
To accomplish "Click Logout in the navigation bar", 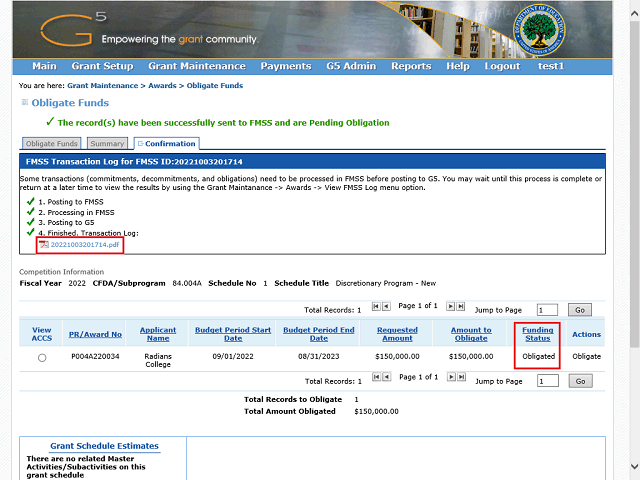I will coord(502,66).
